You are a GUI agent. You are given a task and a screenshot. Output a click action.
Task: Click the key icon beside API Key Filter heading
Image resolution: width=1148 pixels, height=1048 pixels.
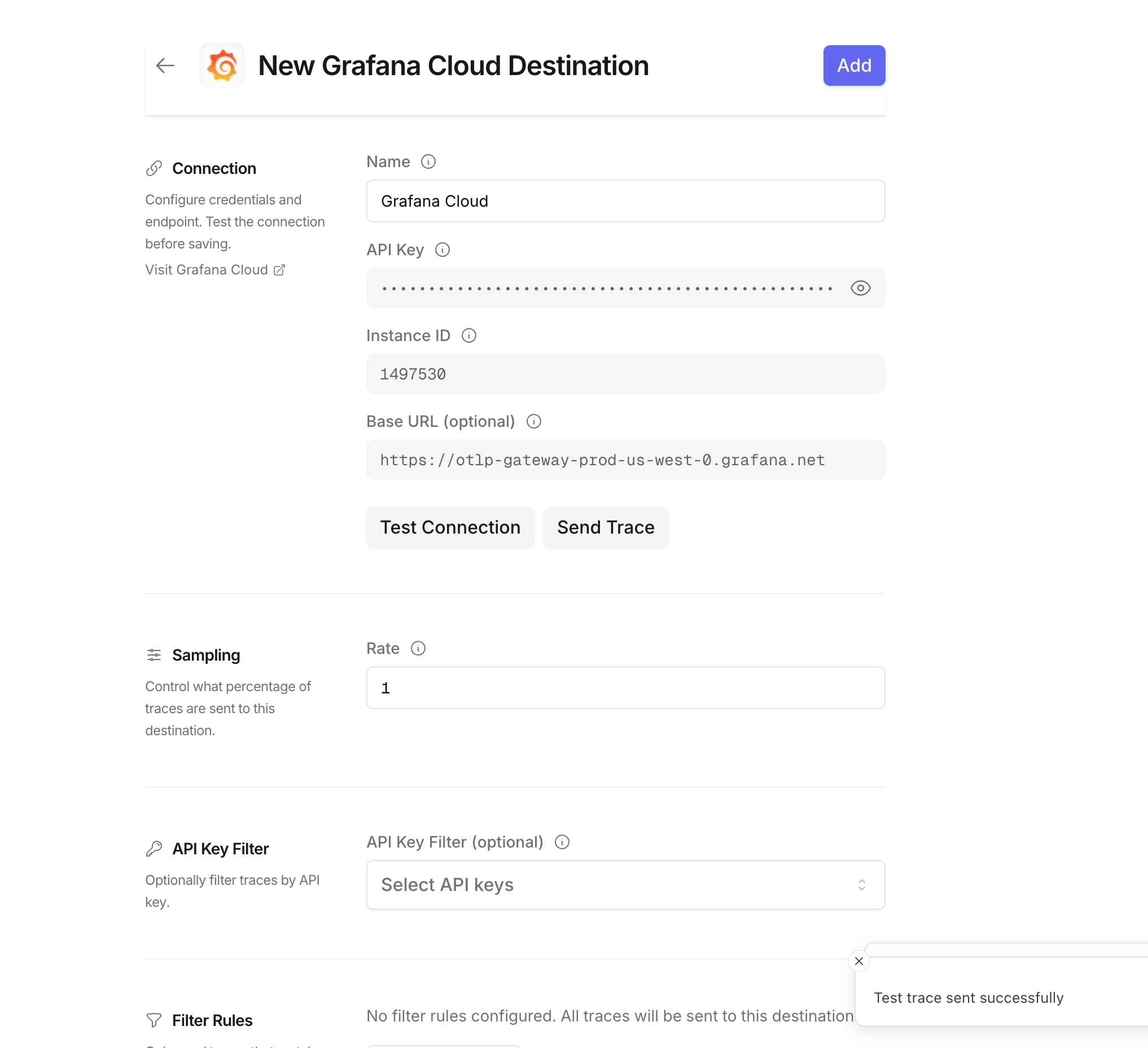154,848
